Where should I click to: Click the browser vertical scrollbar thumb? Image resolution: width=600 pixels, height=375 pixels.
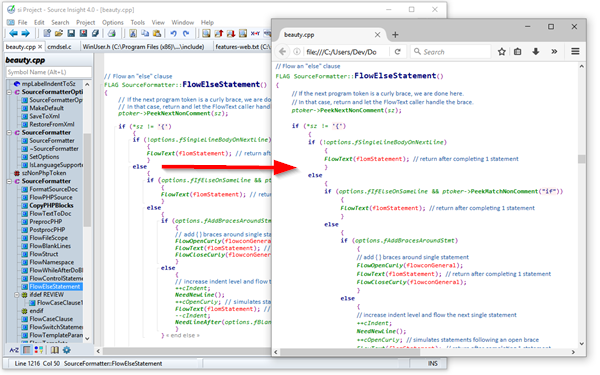point(582,159)
